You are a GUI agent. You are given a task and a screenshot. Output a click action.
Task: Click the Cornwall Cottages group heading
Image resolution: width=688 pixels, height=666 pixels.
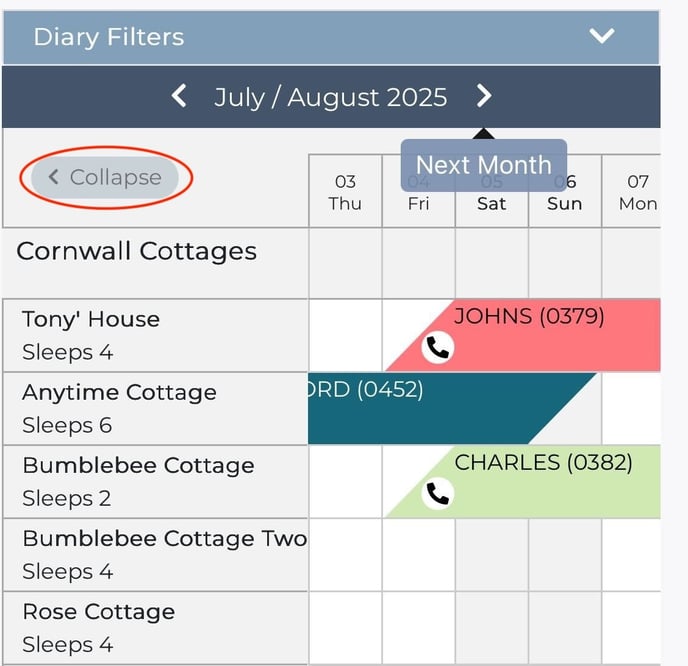click(136, 252)
